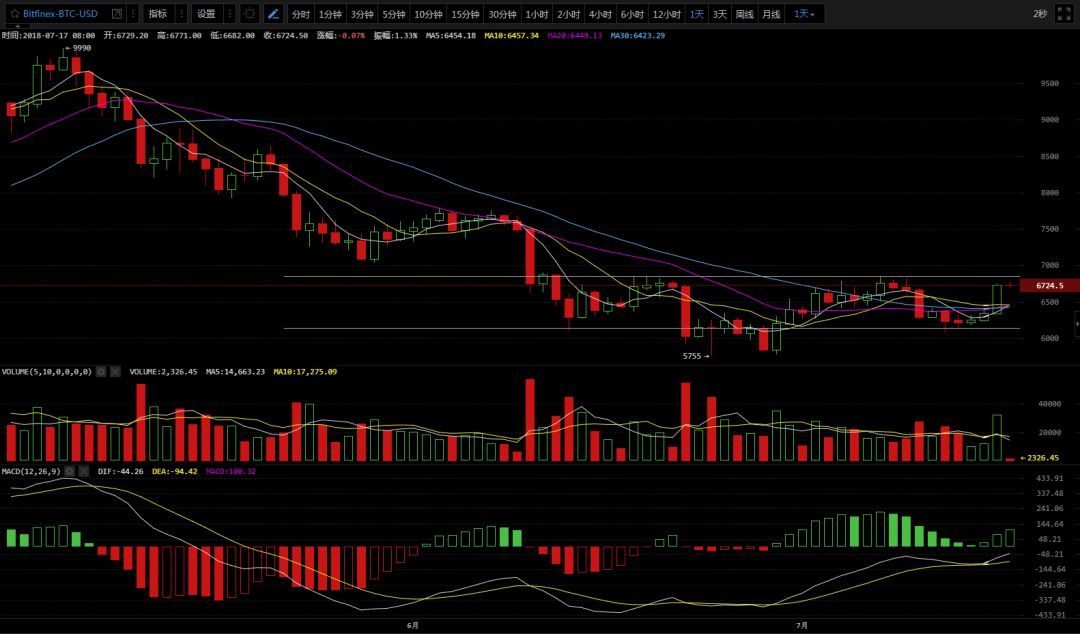Toggle the light/dark theme sun icon

pos(250,14)
